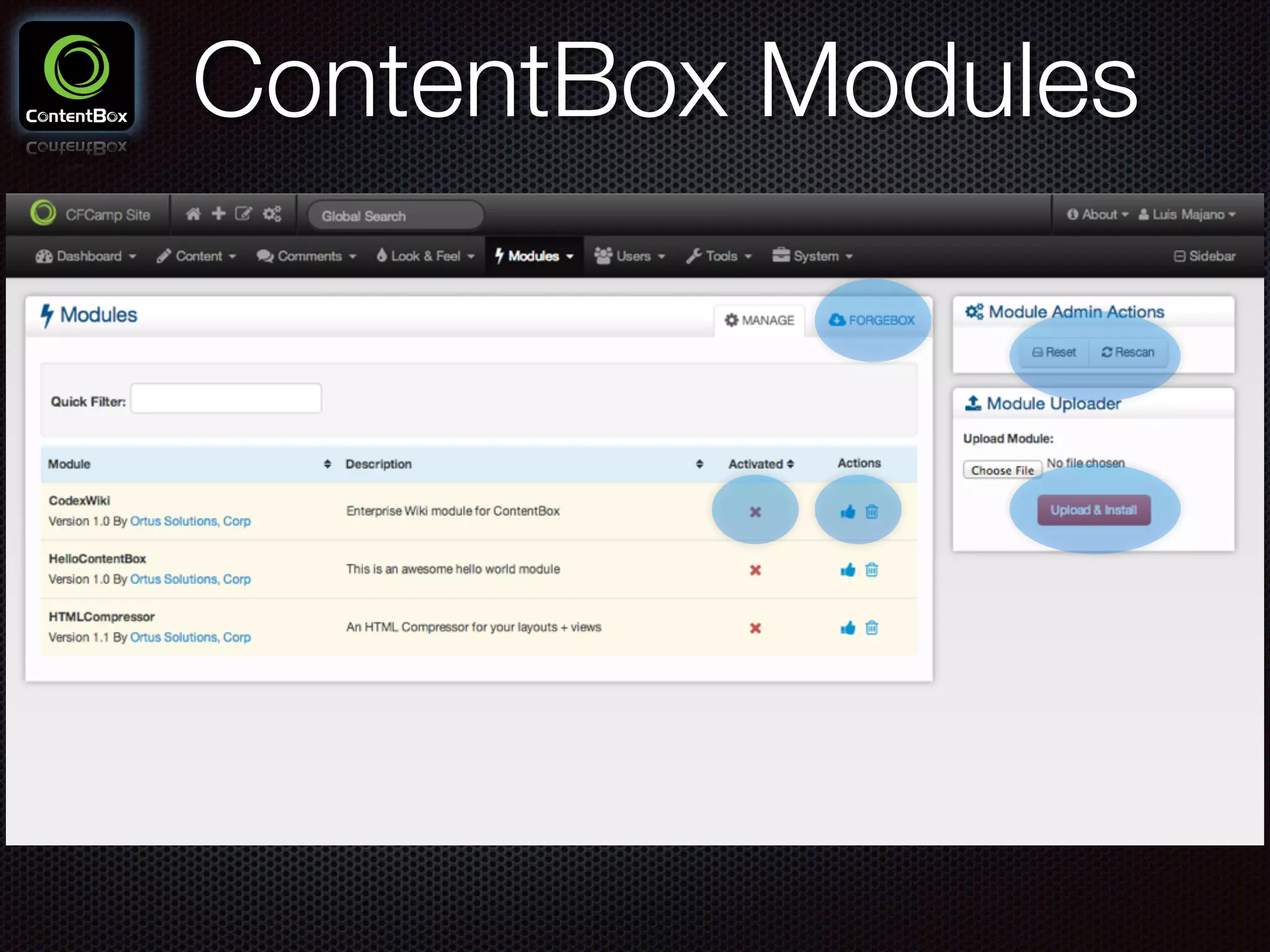Switch to the MANAGE tab
1270x952 pixels.
tap(760, 320)
